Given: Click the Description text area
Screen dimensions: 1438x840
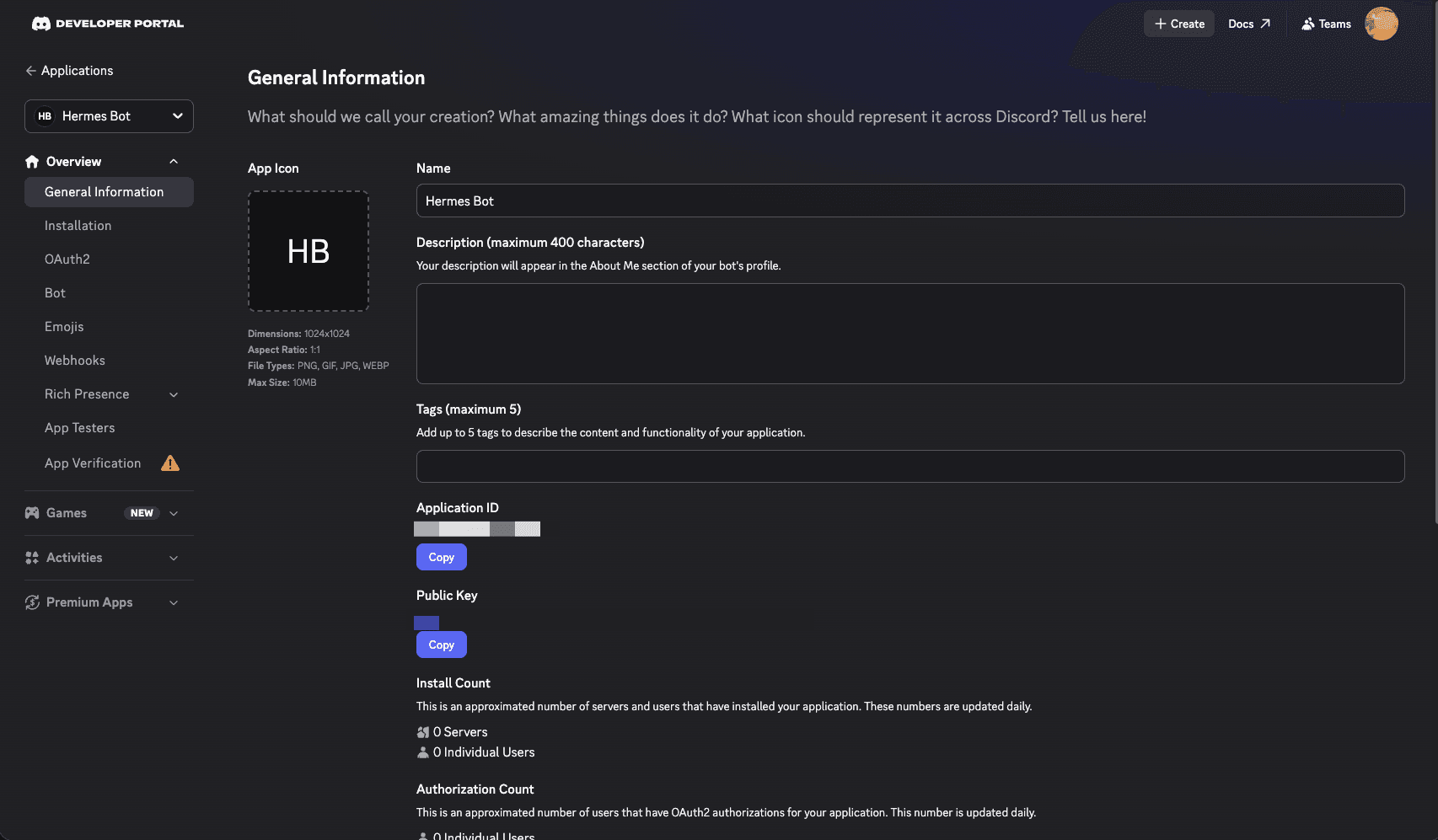Looking at the screenshot, I should 910,334.
